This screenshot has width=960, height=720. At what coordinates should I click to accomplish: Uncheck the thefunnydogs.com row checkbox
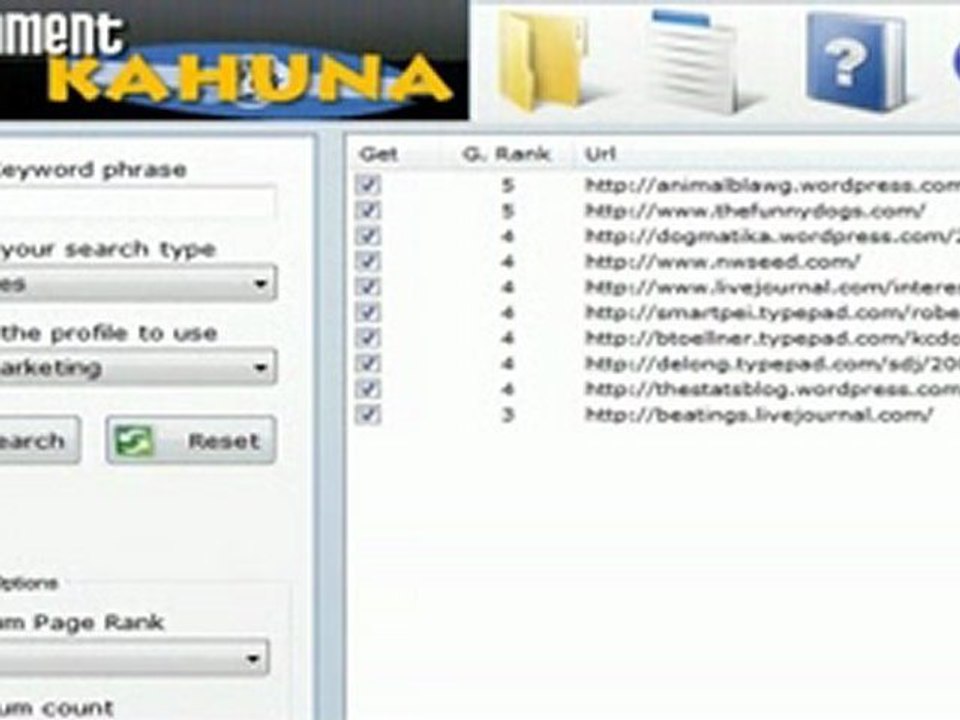[x=368, y=211]
